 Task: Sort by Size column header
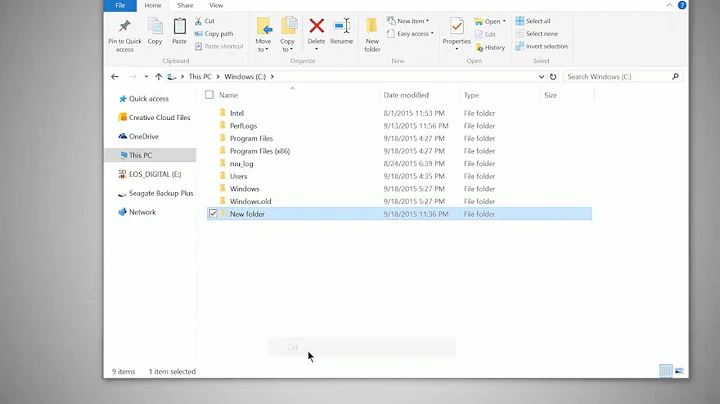tap(550, 95)
